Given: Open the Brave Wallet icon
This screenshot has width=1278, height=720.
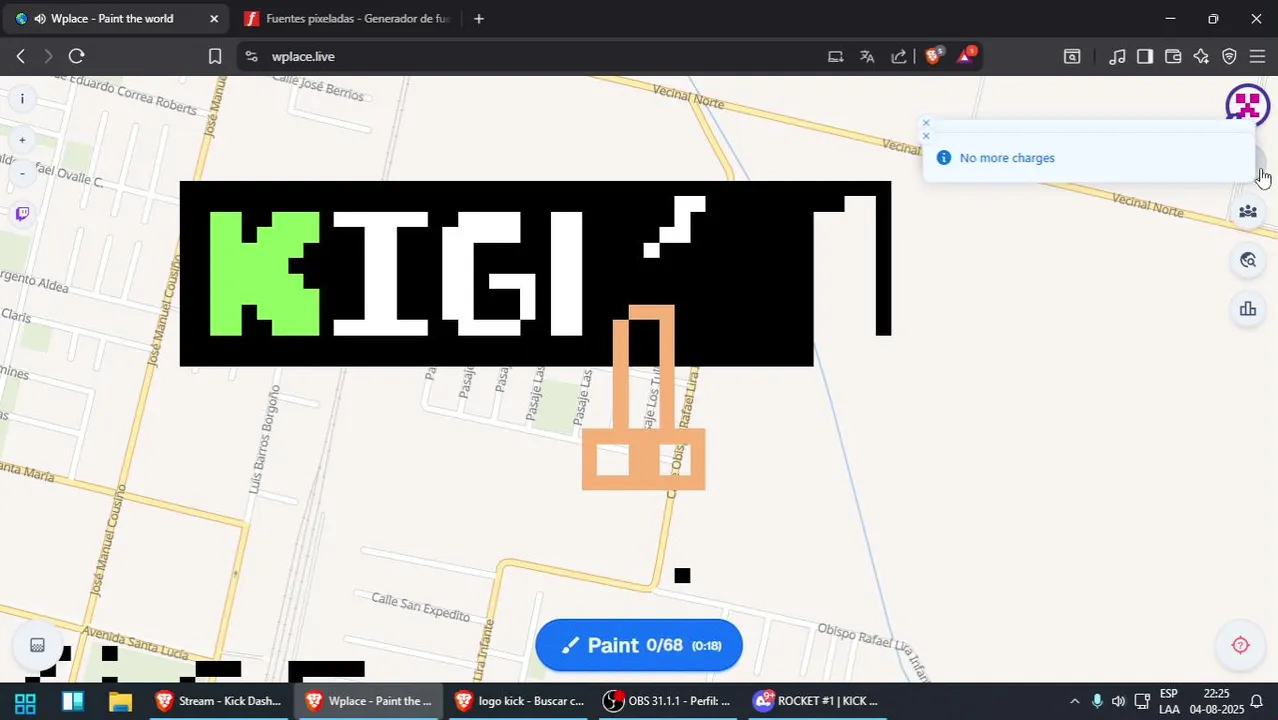Looking at the screenshot, I should [x=1173, y=56].
